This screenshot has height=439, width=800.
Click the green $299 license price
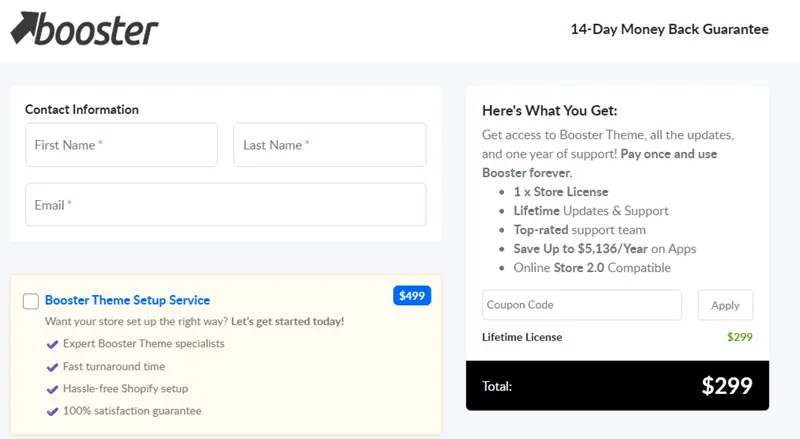tap(740, 337)
